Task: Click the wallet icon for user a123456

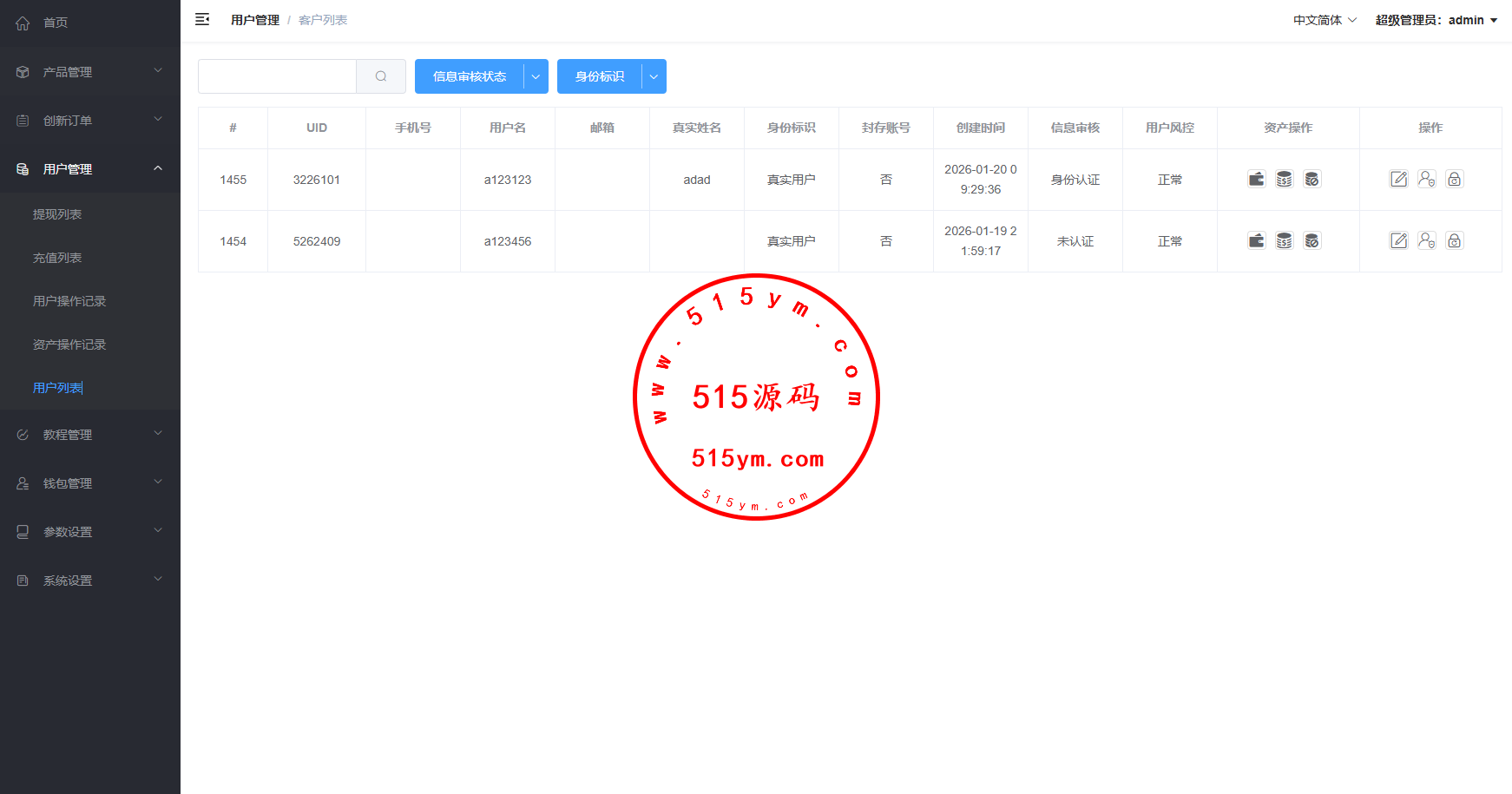Action: 1256,241
